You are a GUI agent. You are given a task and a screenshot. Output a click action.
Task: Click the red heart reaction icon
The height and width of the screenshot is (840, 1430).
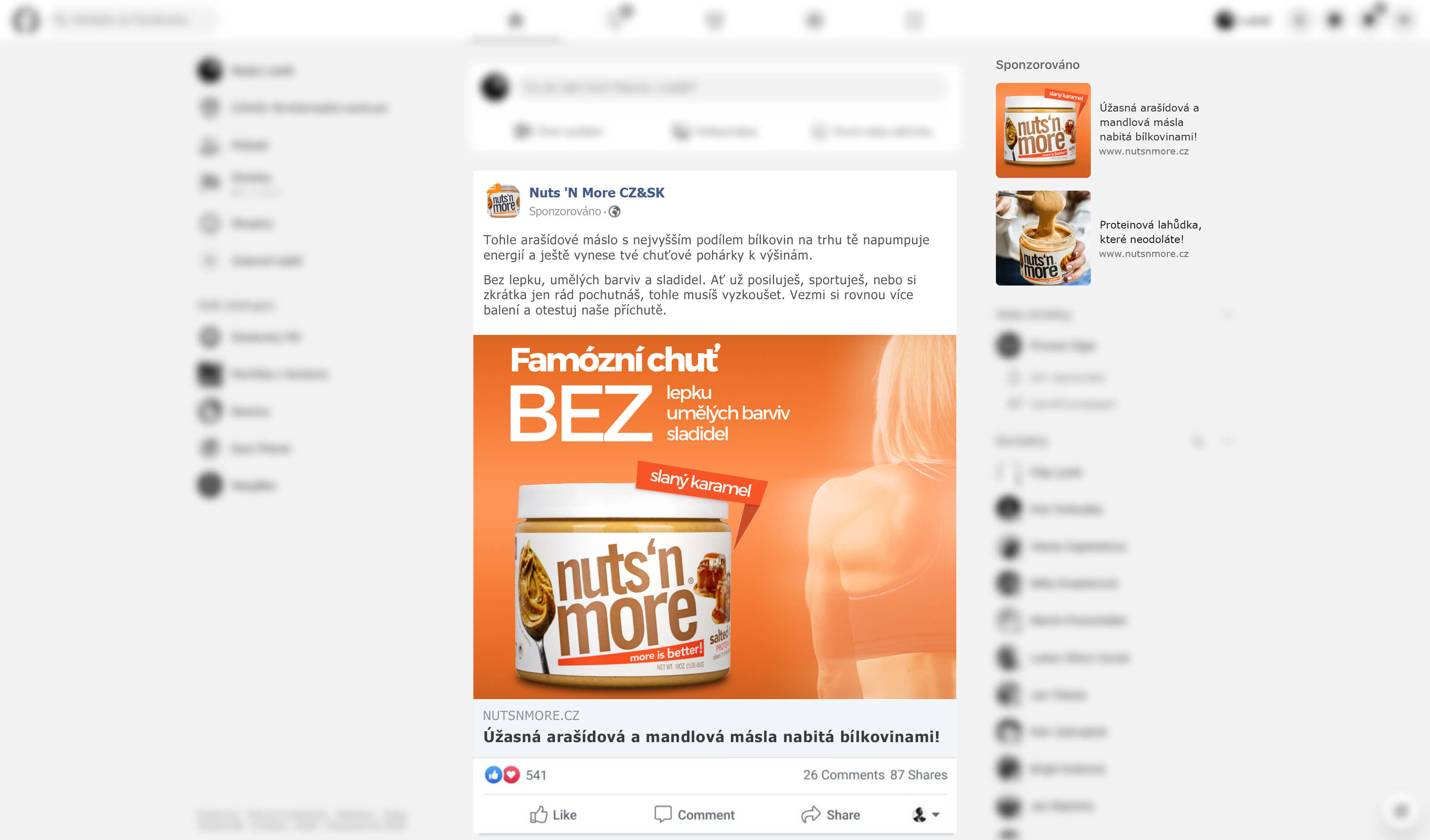[511, 775]
